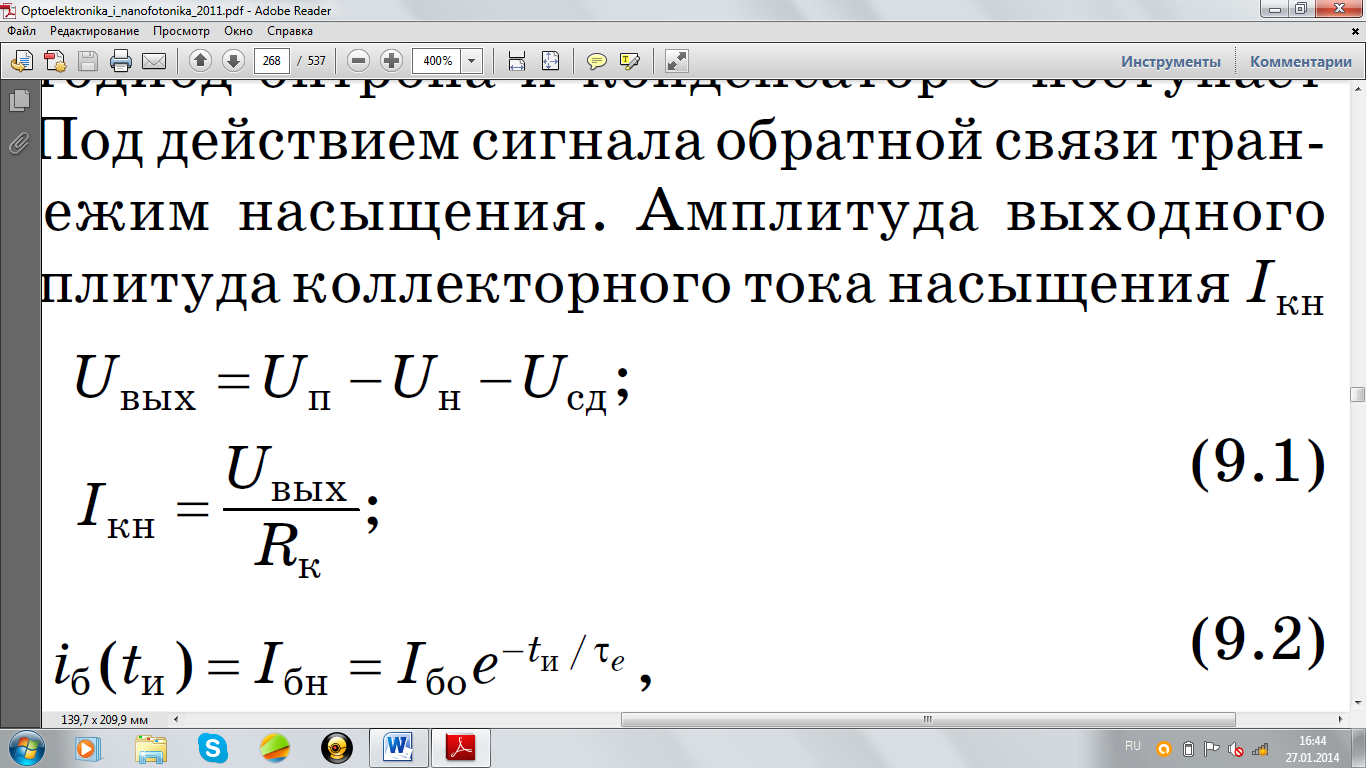Screen dimensions: 1366x768
Task: Go to previous page with up arrow
Action: pos(200,60)
